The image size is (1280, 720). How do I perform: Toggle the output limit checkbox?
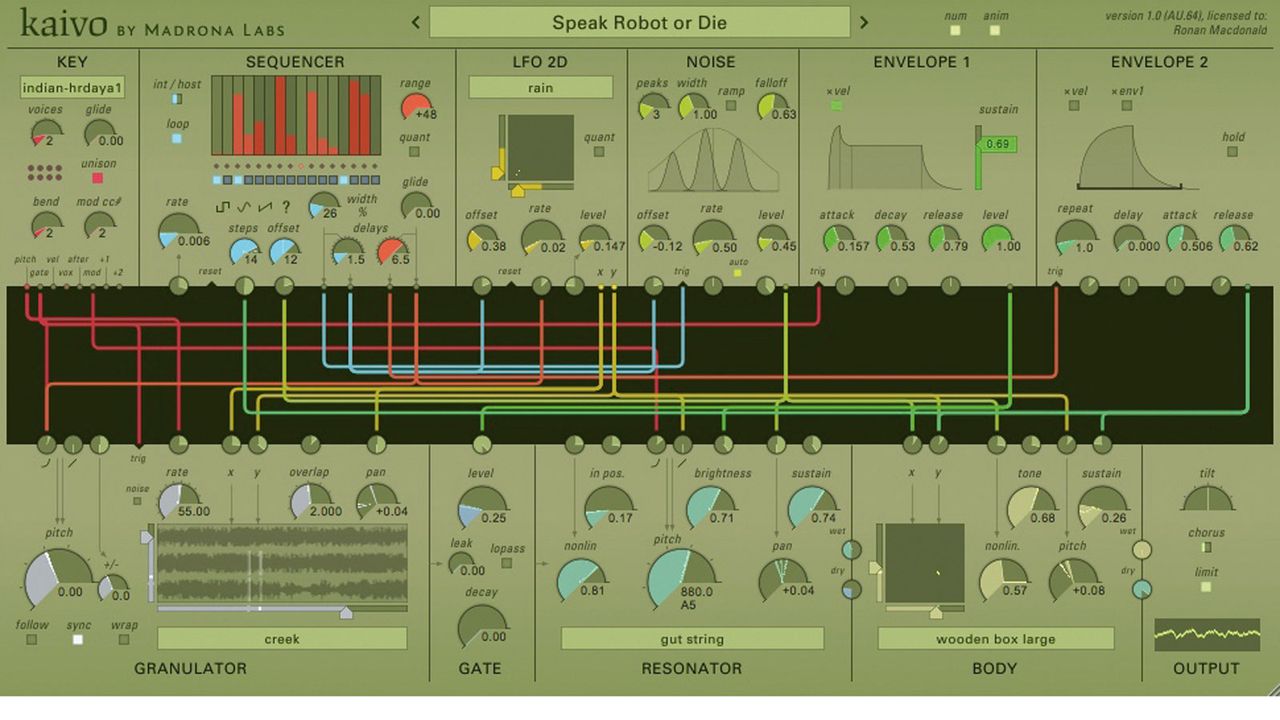tap(1207, 587)
